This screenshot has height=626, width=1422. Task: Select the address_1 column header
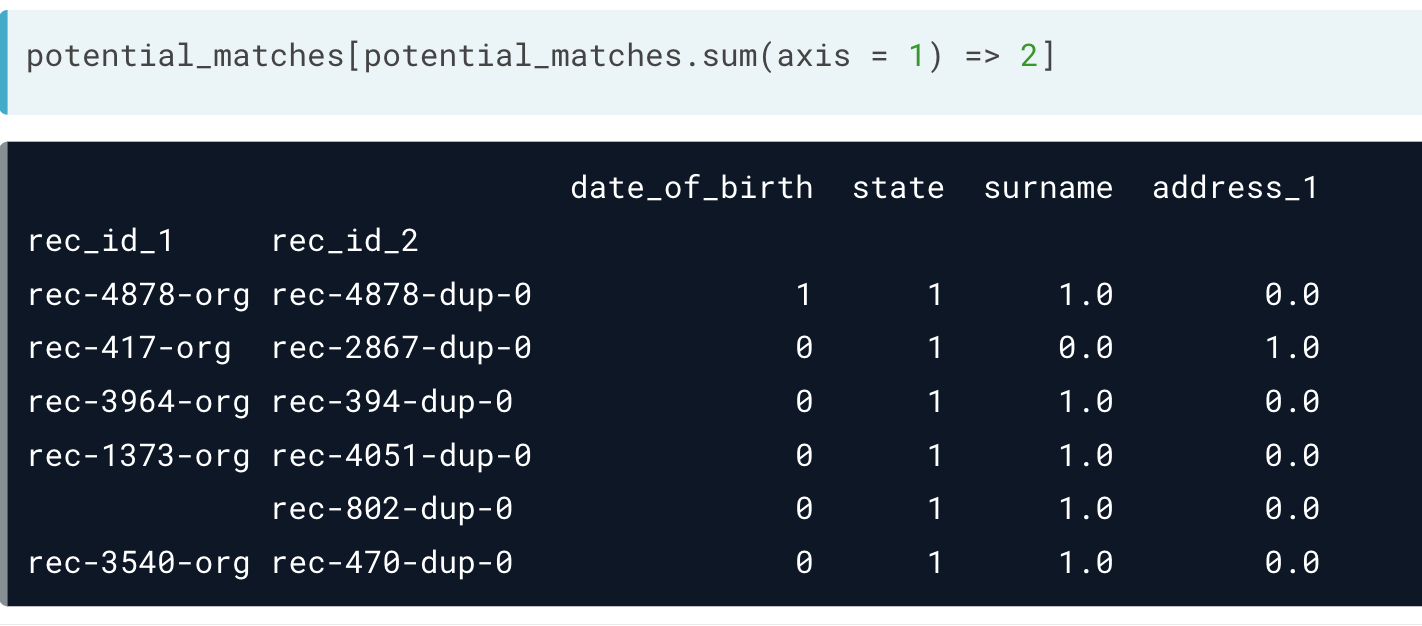1235,188
